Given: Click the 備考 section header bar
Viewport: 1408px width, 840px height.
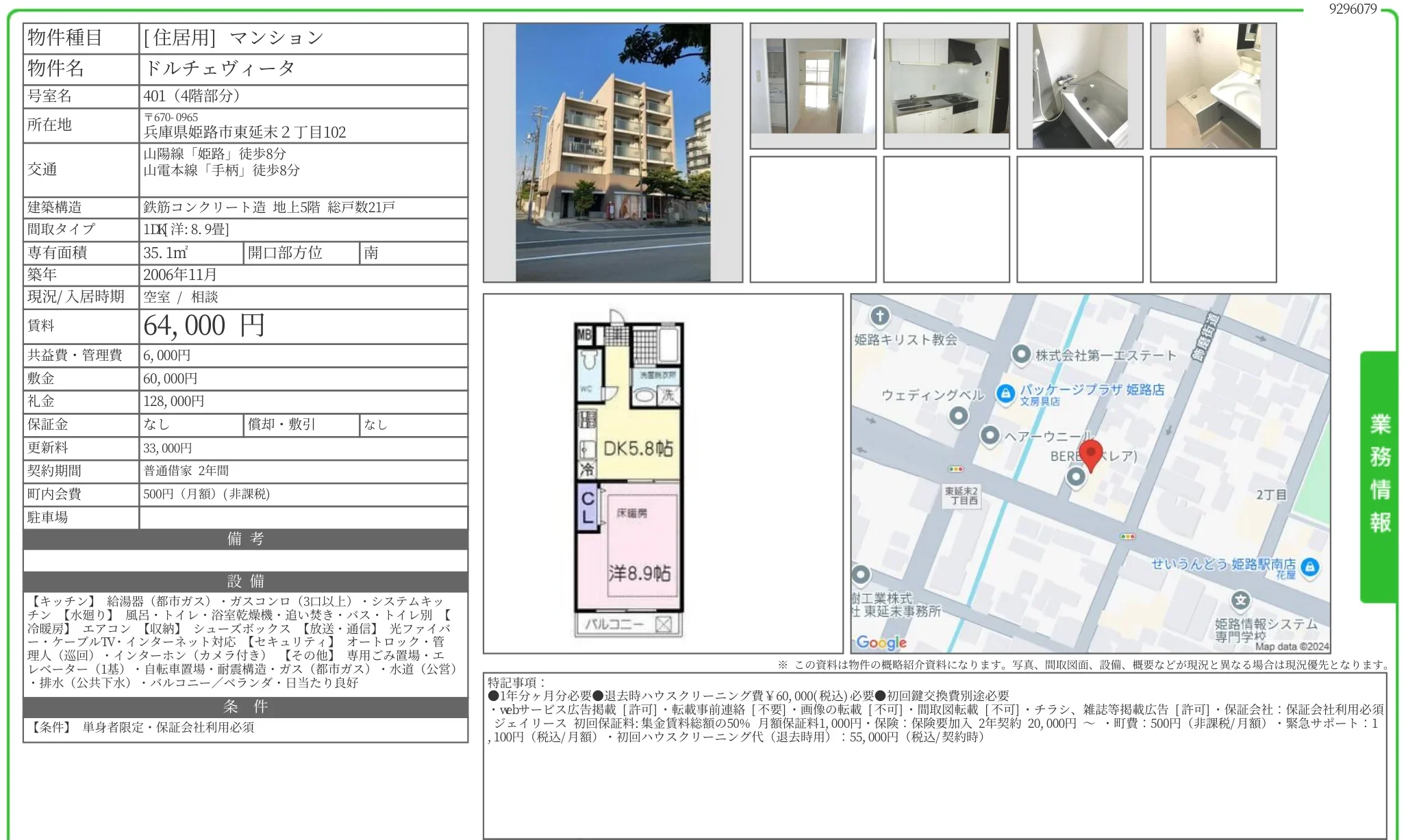Looking at the screenshot, I should click(245, 539).
